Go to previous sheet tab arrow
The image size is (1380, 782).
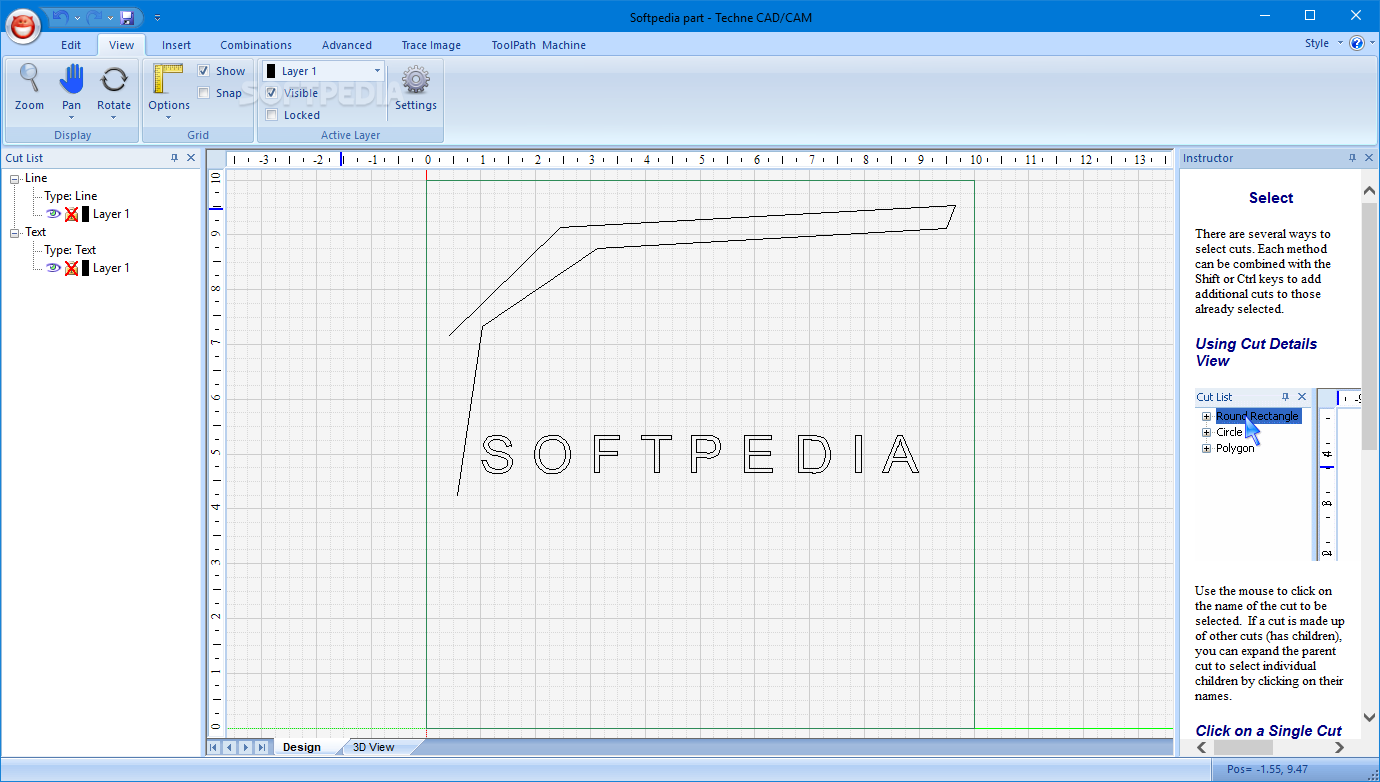coord(230,747)
